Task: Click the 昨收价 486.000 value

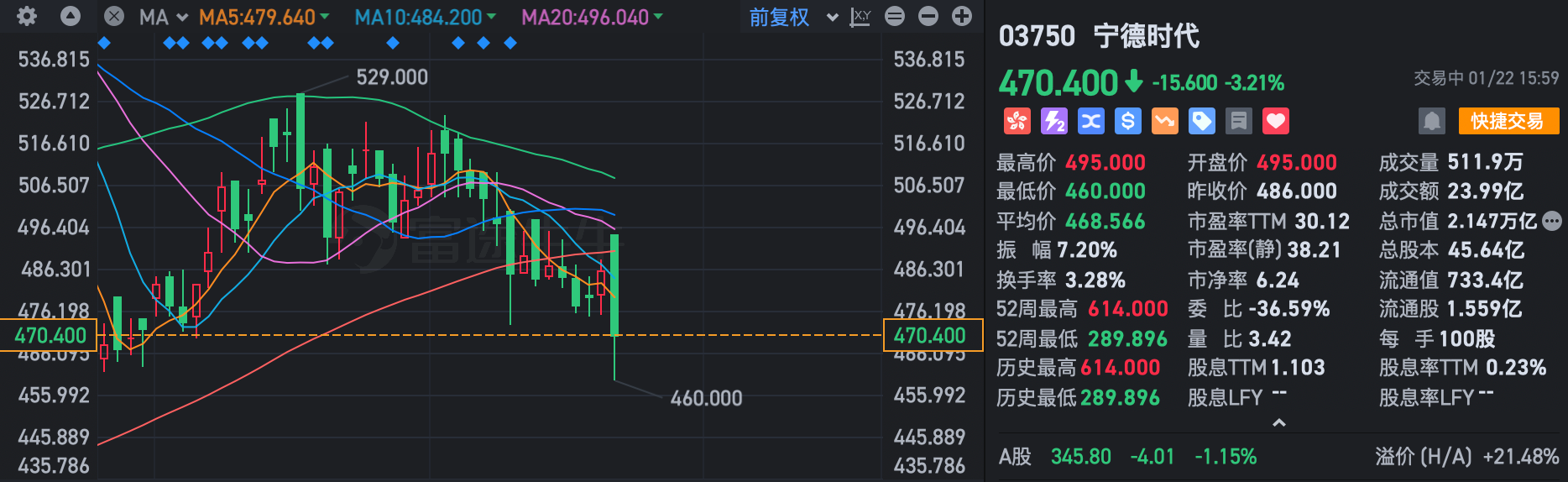Action: coord(1297,191)
